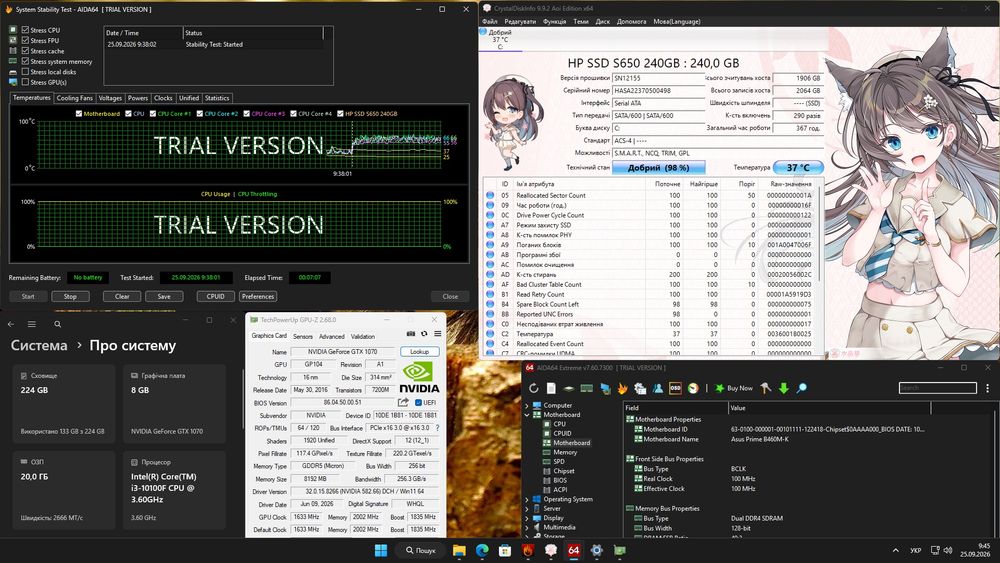Viewport: 1000px width, 563px height.
Task: Uncheck Stress system memory checkbox
Action: pos(26,61)
